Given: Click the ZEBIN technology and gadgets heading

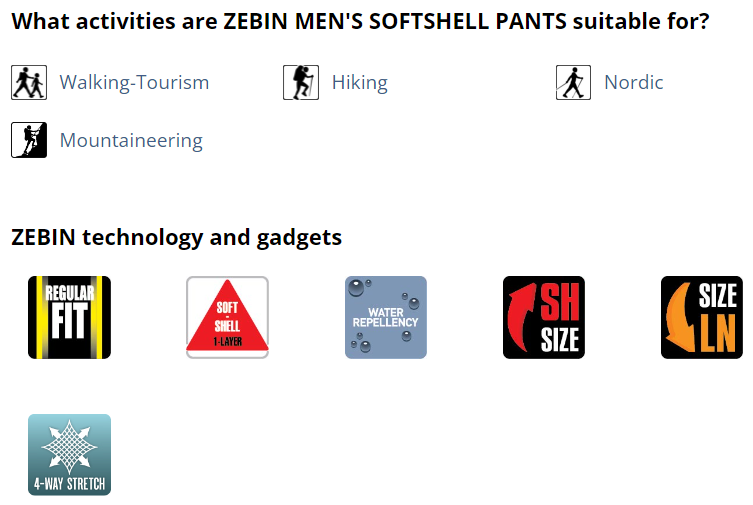Looking at the screenshot, I should (176, 238).
